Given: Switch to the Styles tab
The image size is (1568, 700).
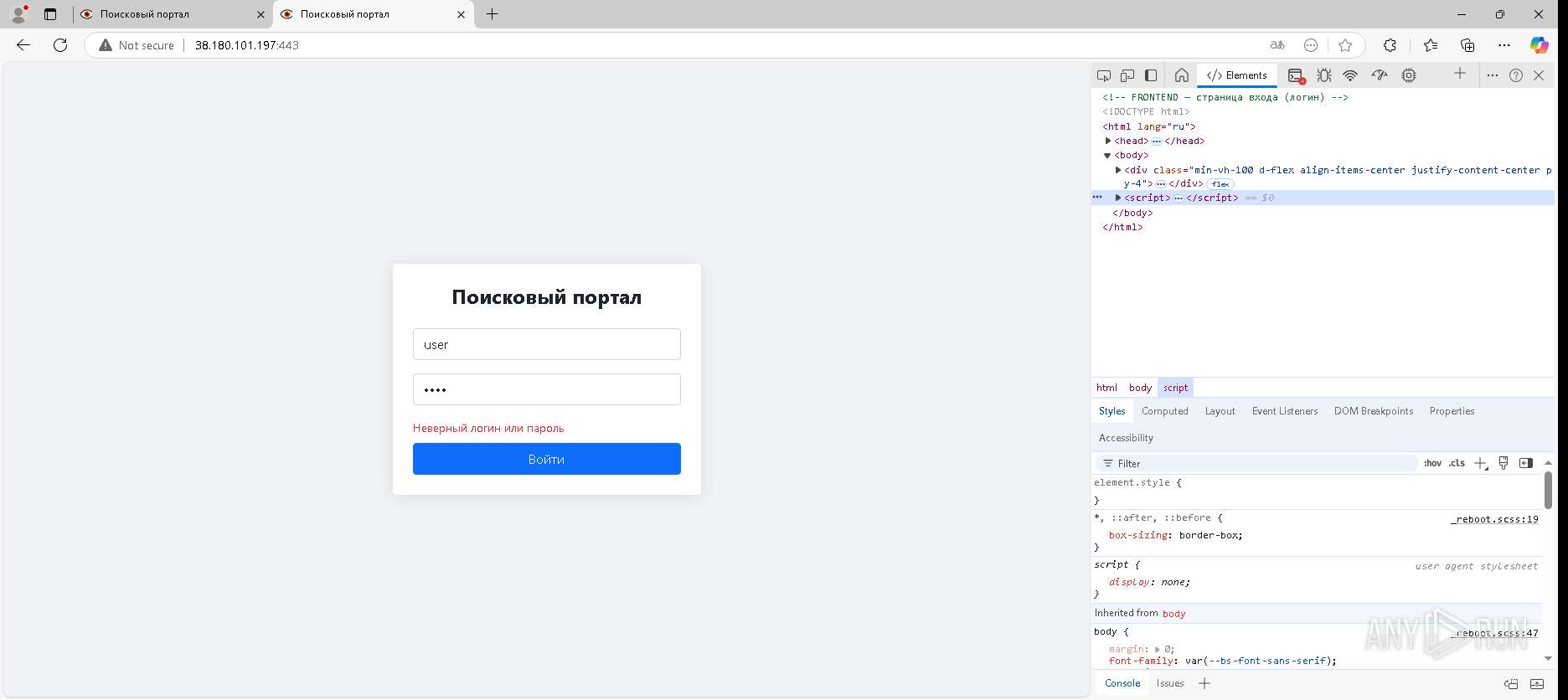Looking at the screenshot, I should pos(1112,411).
